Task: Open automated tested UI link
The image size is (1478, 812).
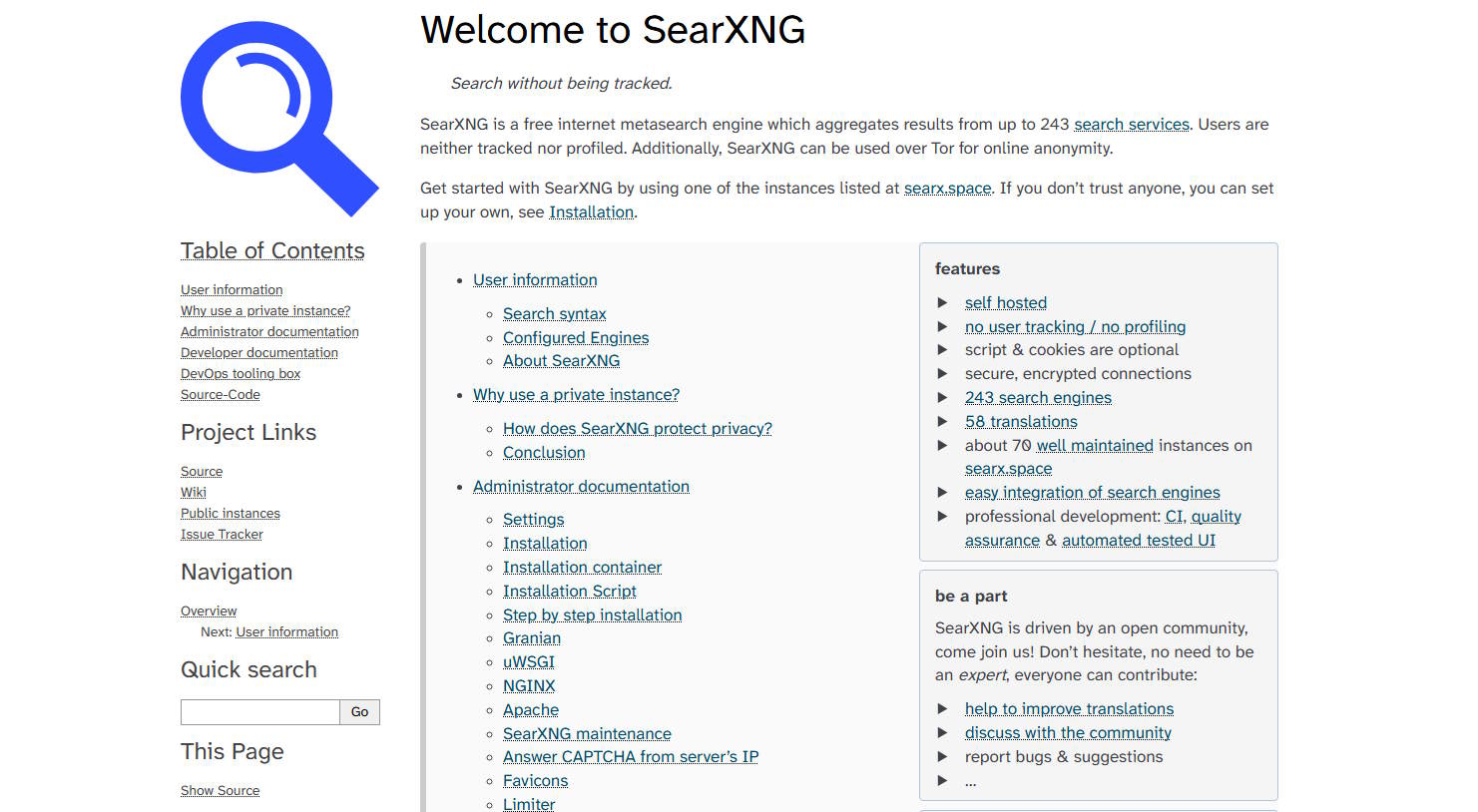Action: 1139,541
